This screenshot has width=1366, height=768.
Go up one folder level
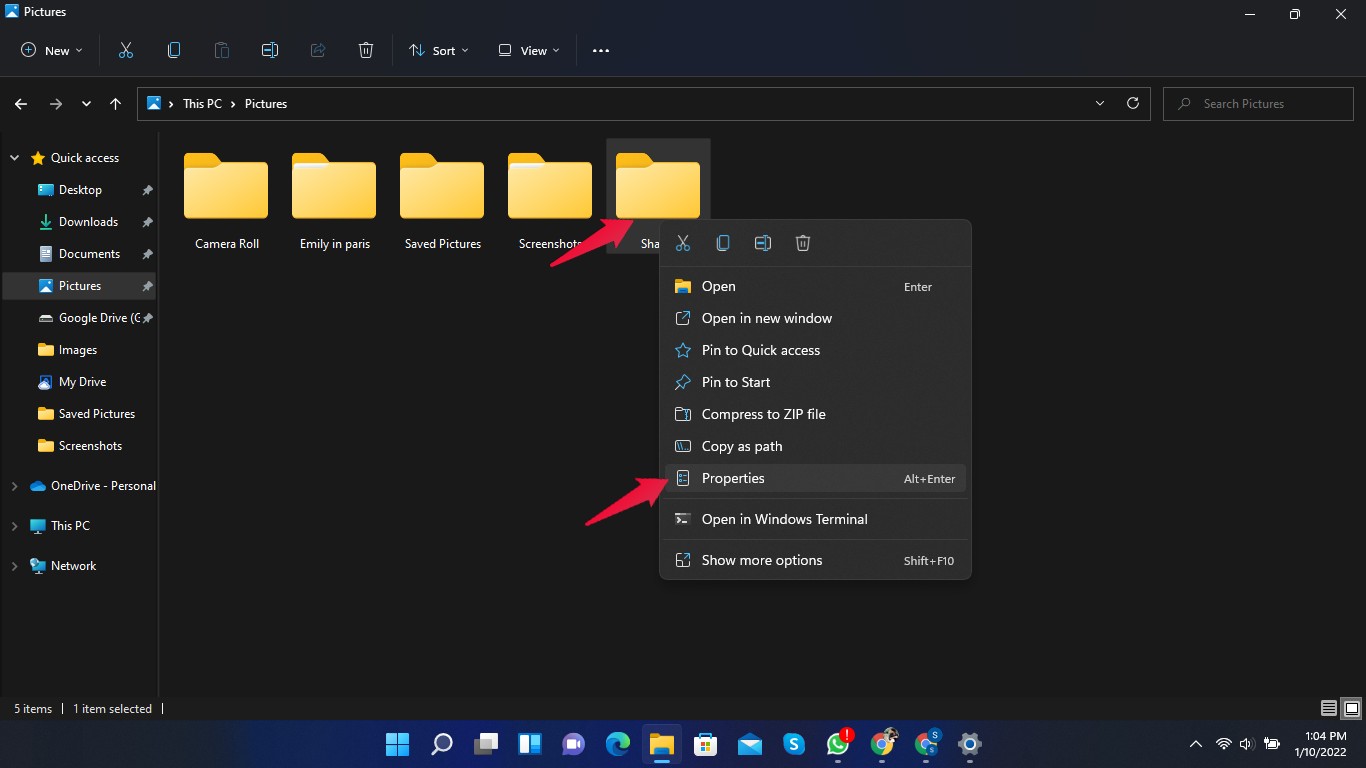click(116, 104)
